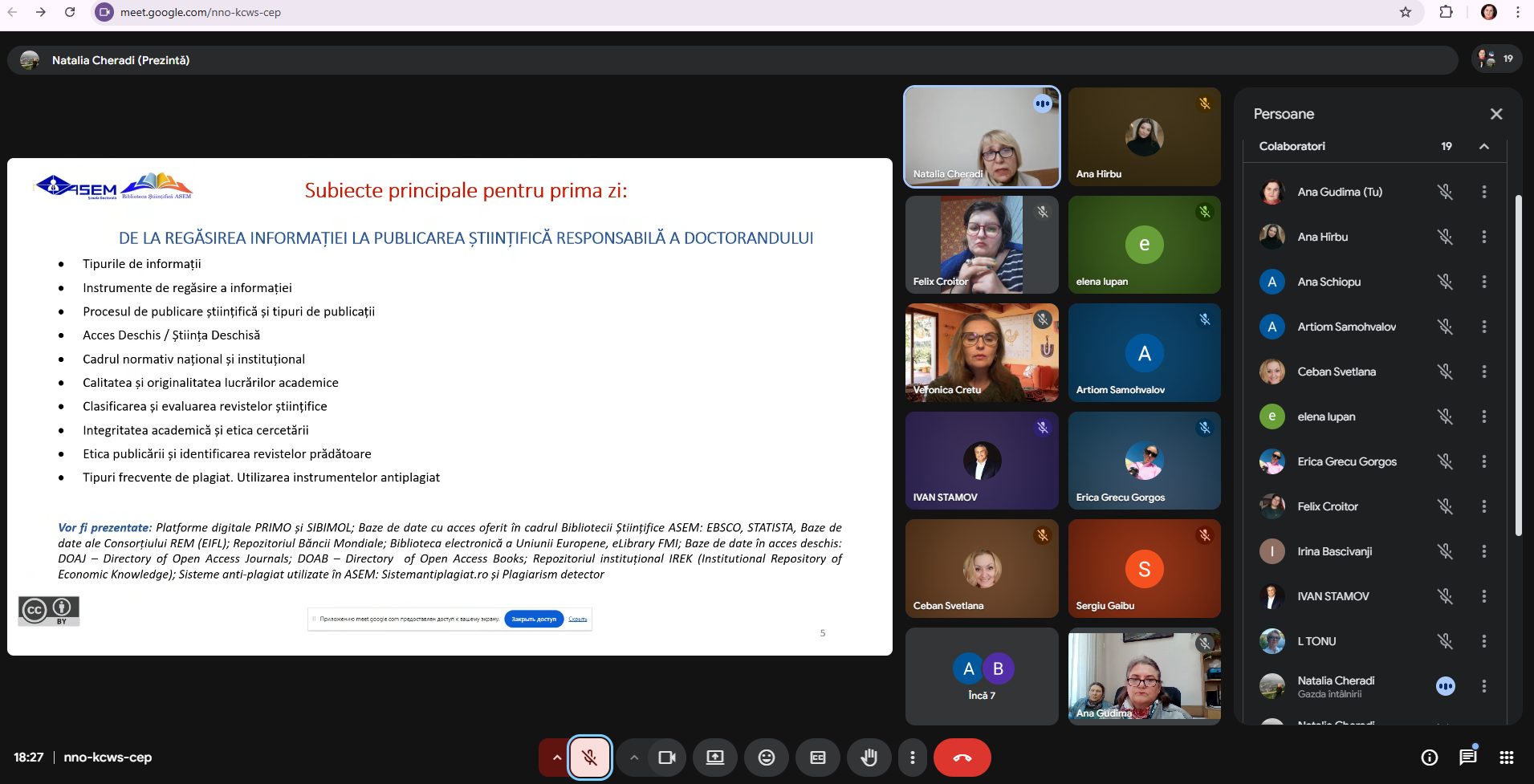Turn on closed captions

(x=818, y=758)
